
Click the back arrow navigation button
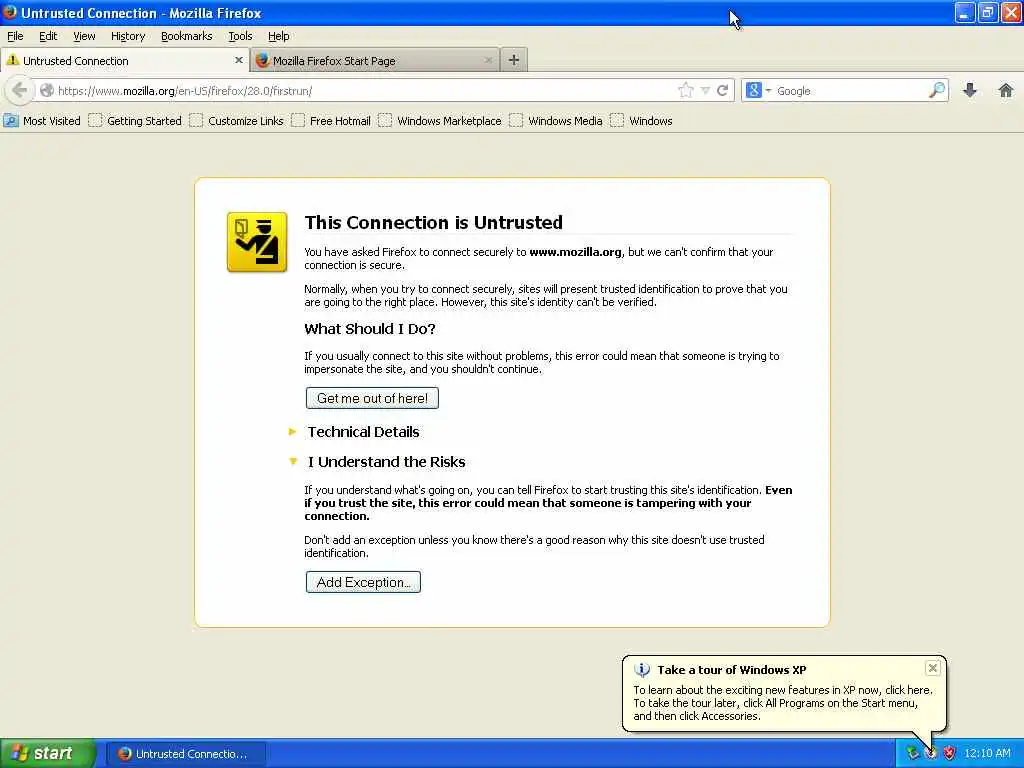pos(20,90)
